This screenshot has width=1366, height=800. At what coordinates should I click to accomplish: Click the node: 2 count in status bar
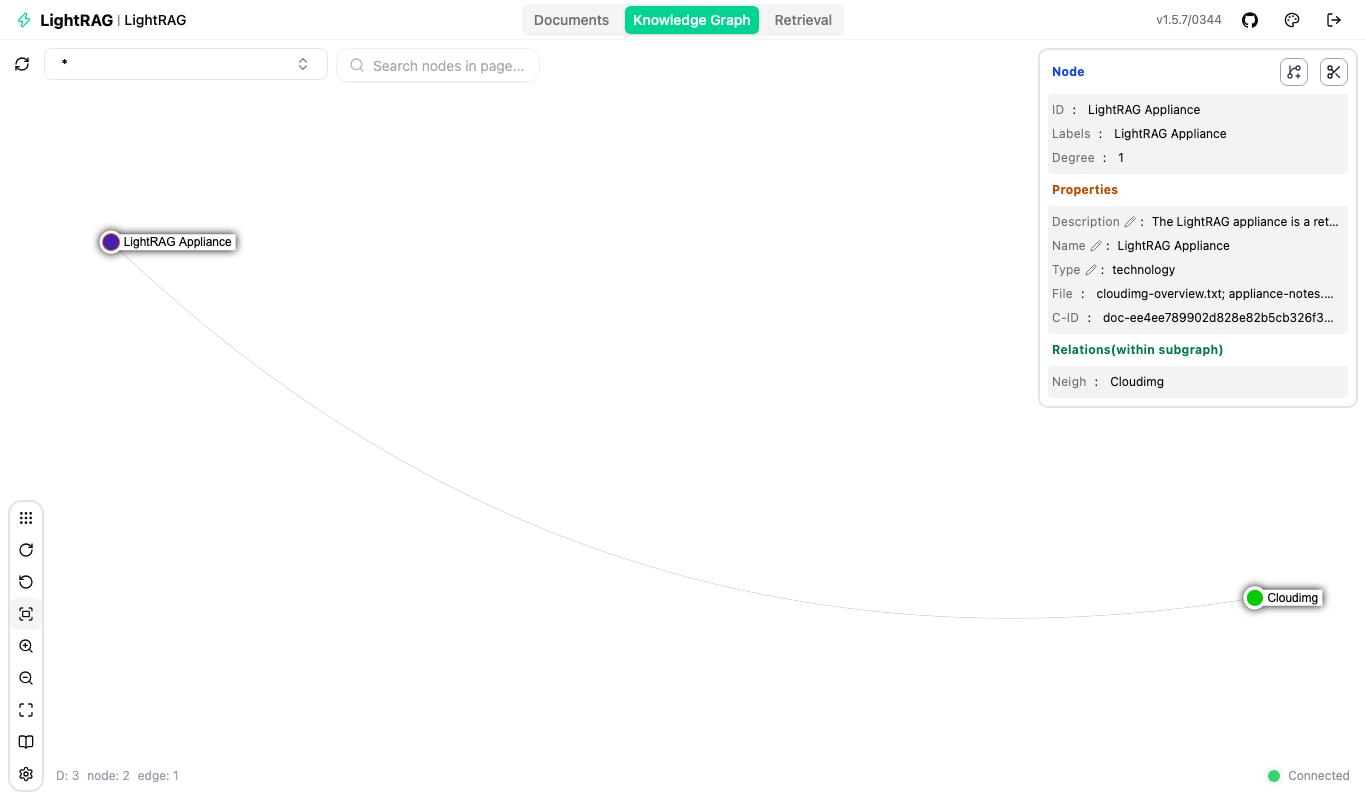[x=108, y=776]
